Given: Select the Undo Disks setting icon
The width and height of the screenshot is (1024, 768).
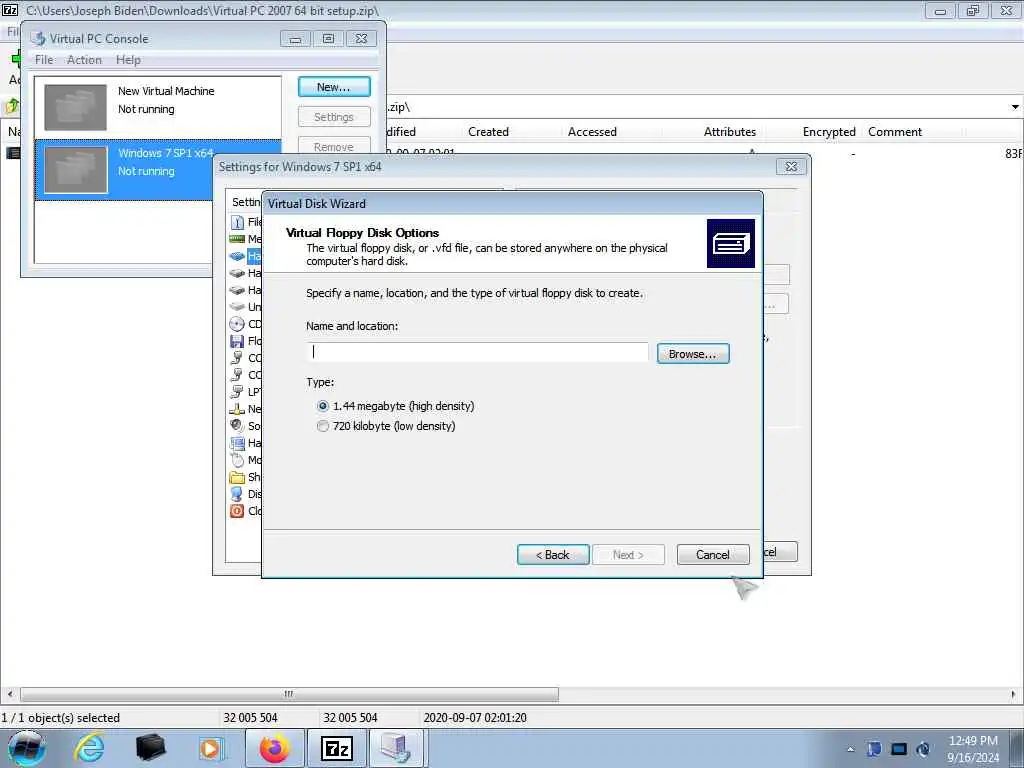Looking at the screenshot, I should click(x=238, y=307).
